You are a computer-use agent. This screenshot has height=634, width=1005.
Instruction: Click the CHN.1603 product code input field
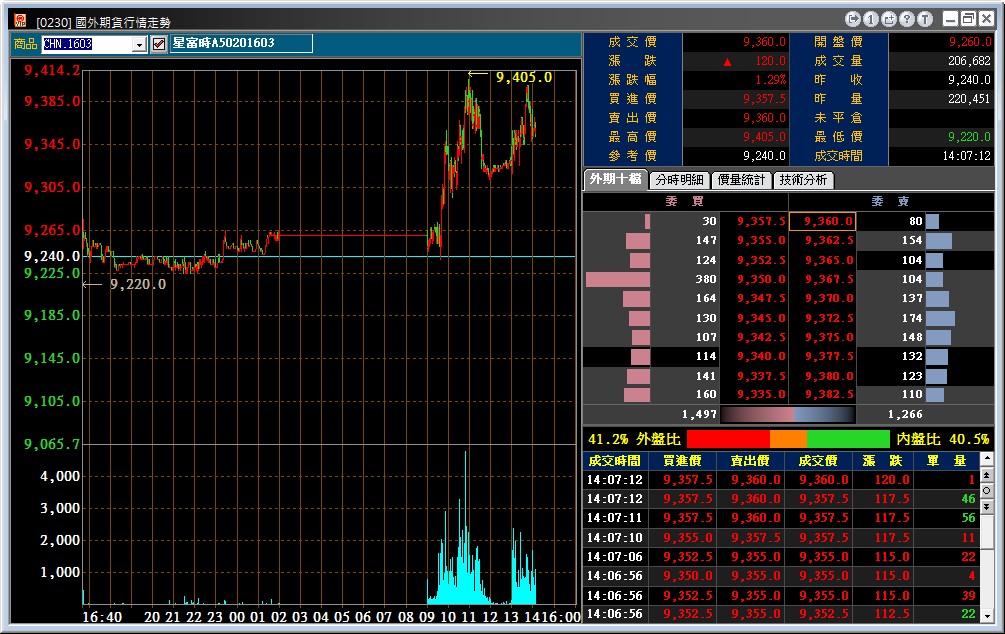(86, 44)
